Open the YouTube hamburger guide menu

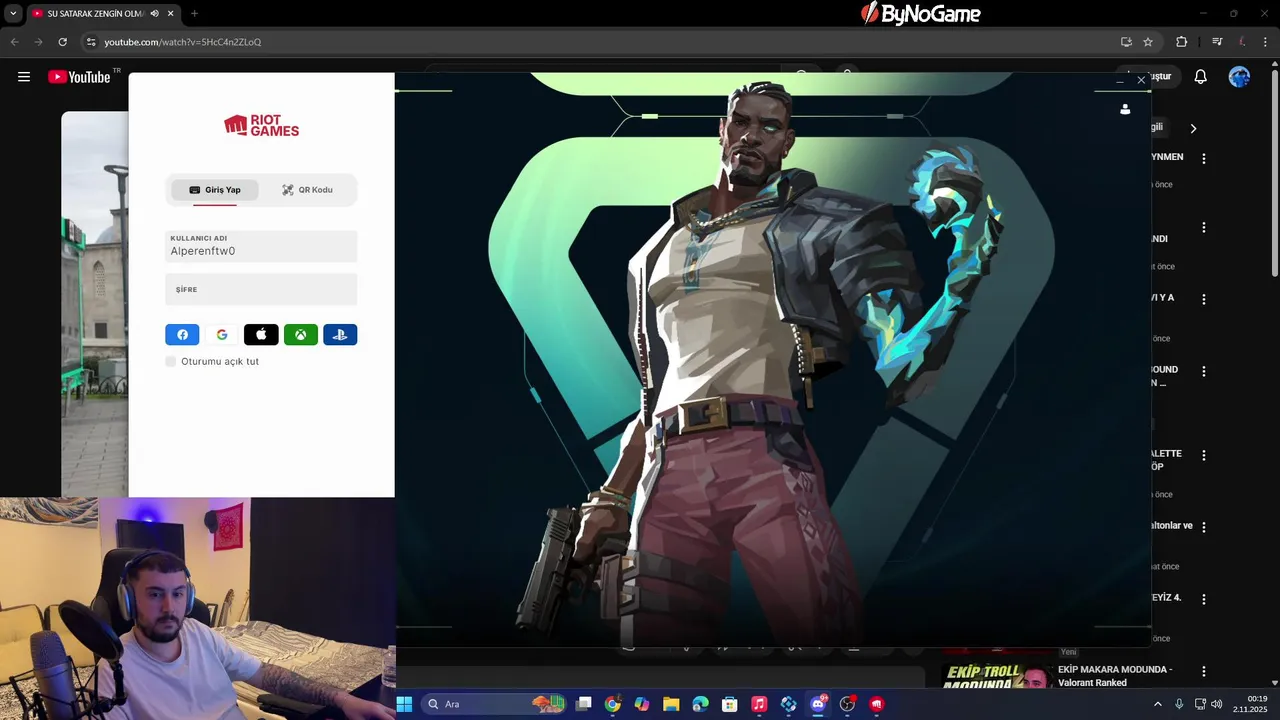tap(24, 77)
